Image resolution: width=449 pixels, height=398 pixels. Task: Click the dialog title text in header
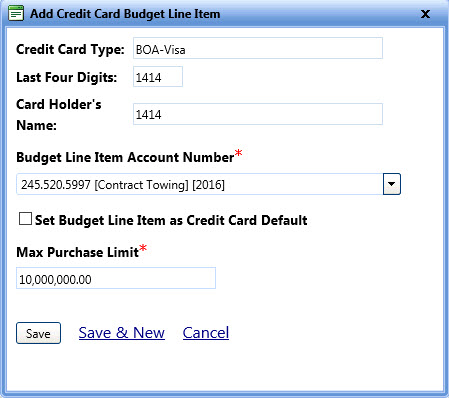[125, 14]
